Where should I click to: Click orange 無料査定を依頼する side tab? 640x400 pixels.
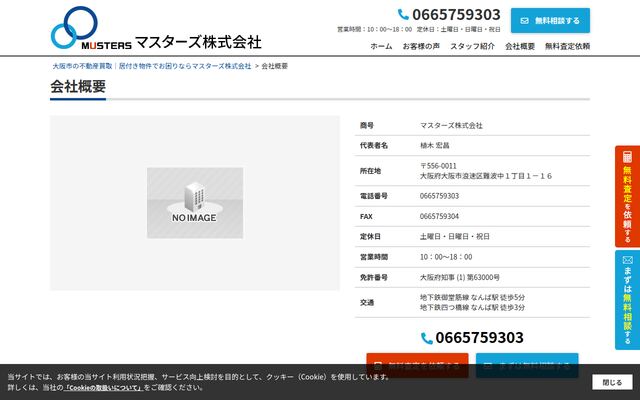pos(627,196)
